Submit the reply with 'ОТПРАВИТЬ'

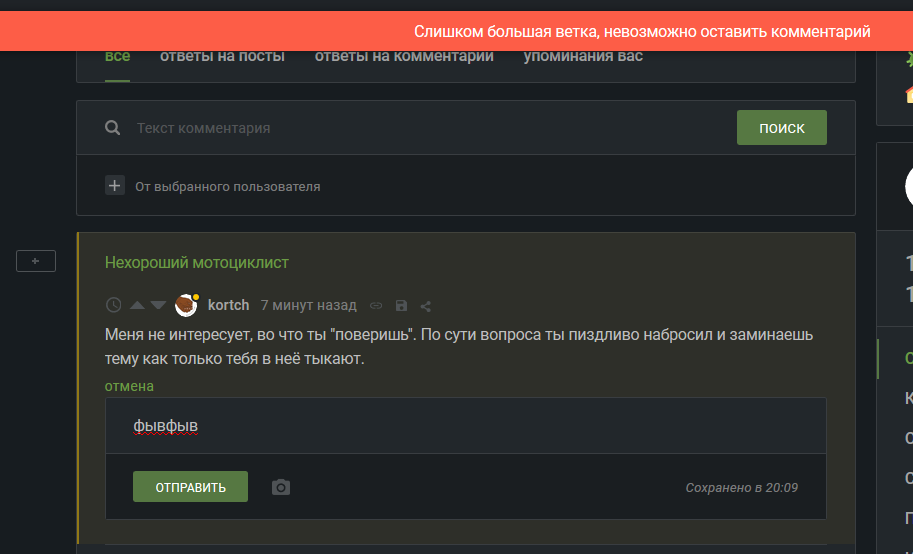coord(190,487)
